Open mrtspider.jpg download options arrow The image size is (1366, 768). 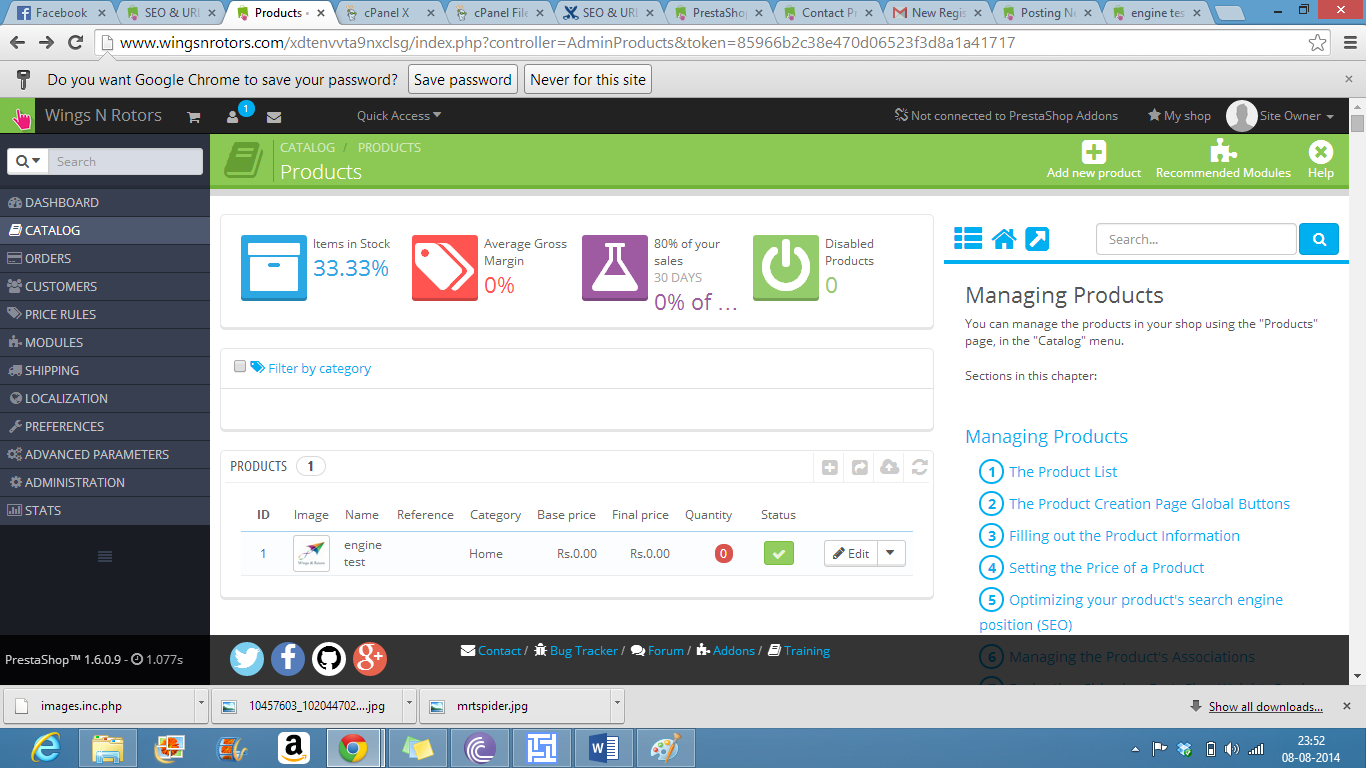click(x=616, y=703)
